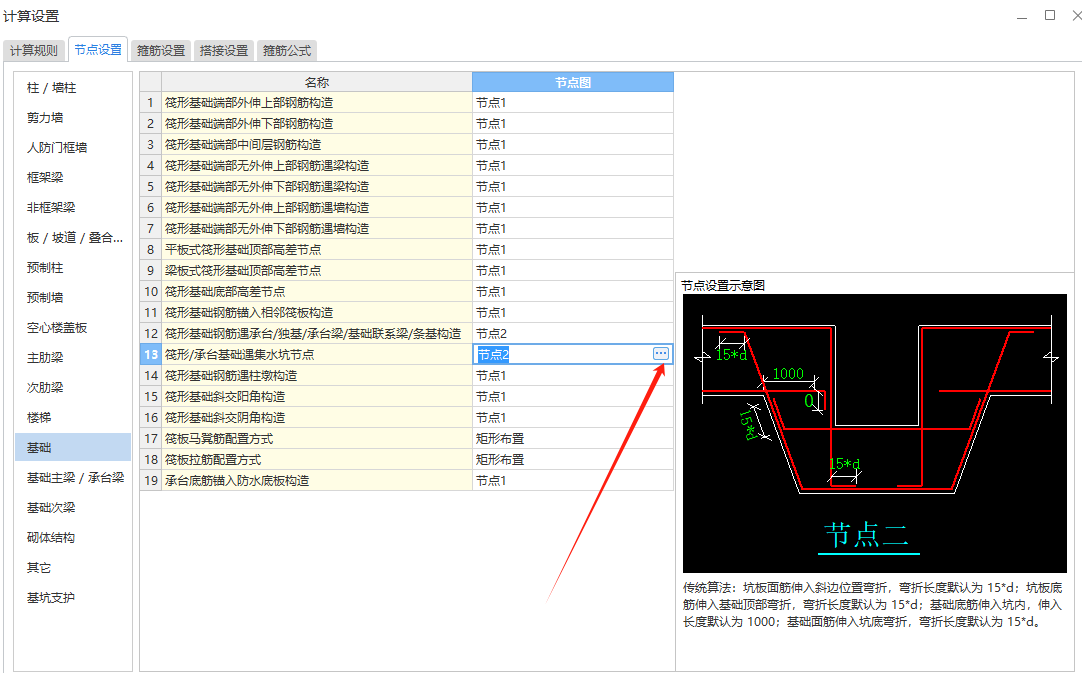Click 节点2 value for row 12
1082x673 pixels.
click(x=573, y=333)
